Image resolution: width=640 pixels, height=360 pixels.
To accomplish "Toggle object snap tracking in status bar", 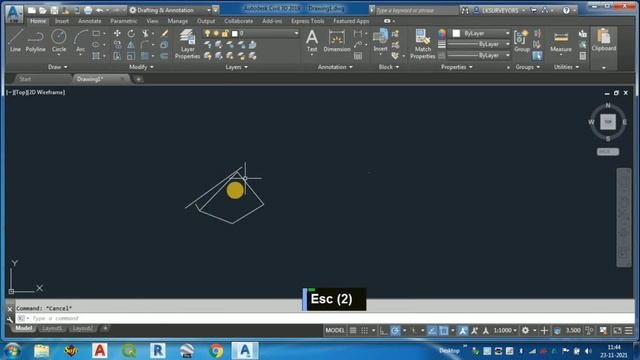I will click(x=432, y=331).
